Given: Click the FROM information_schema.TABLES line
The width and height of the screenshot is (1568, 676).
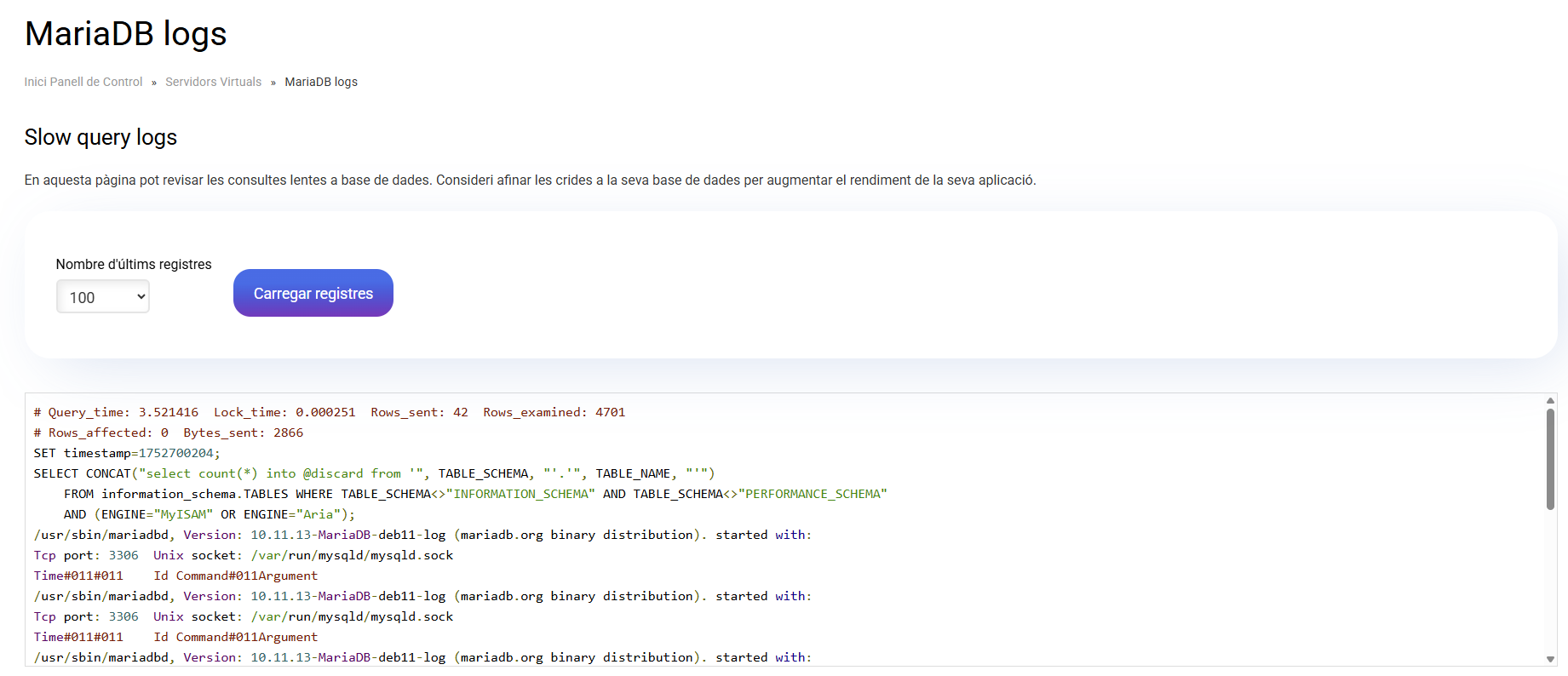Looking at the screenshot, I should click(x=474, y=494).
